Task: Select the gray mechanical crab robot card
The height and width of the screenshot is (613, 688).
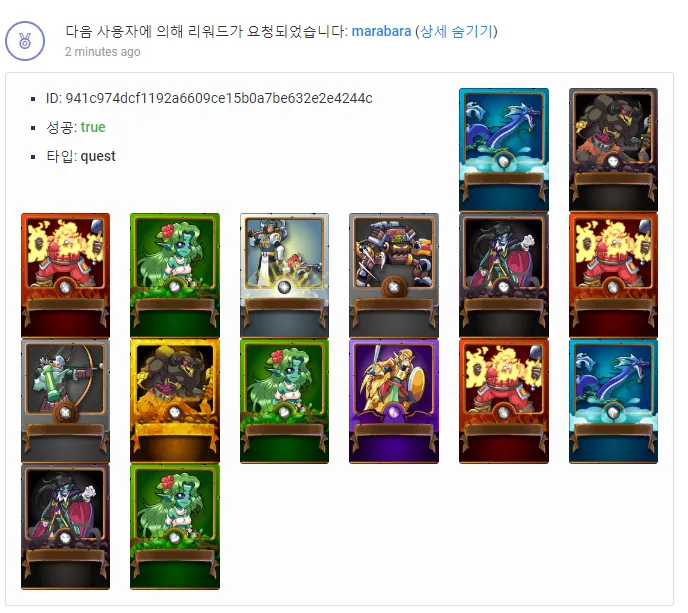Action: point(394,275)
